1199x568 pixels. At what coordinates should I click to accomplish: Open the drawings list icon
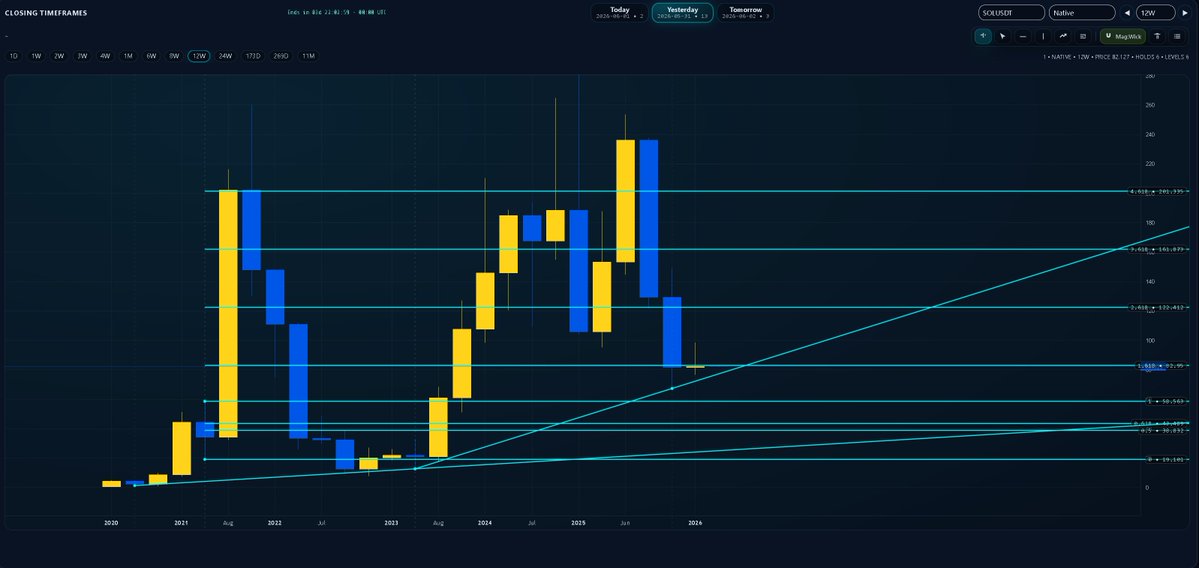point(1177,36)
